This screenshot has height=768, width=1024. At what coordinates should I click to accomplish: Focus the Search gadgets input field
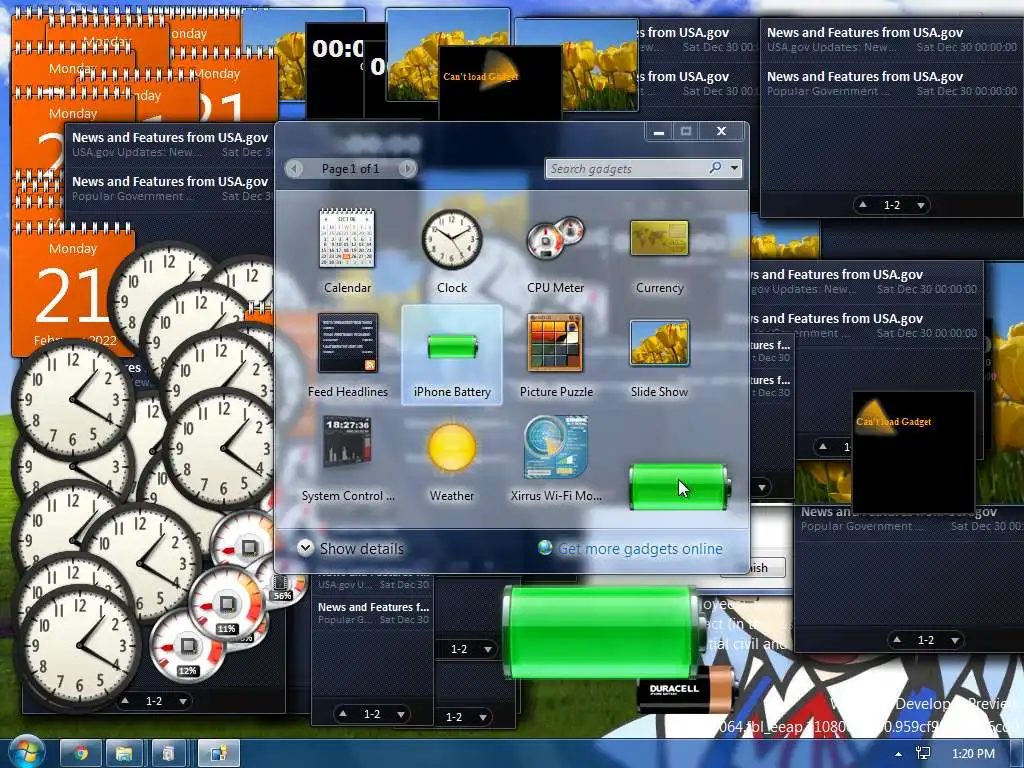point(627,168)
